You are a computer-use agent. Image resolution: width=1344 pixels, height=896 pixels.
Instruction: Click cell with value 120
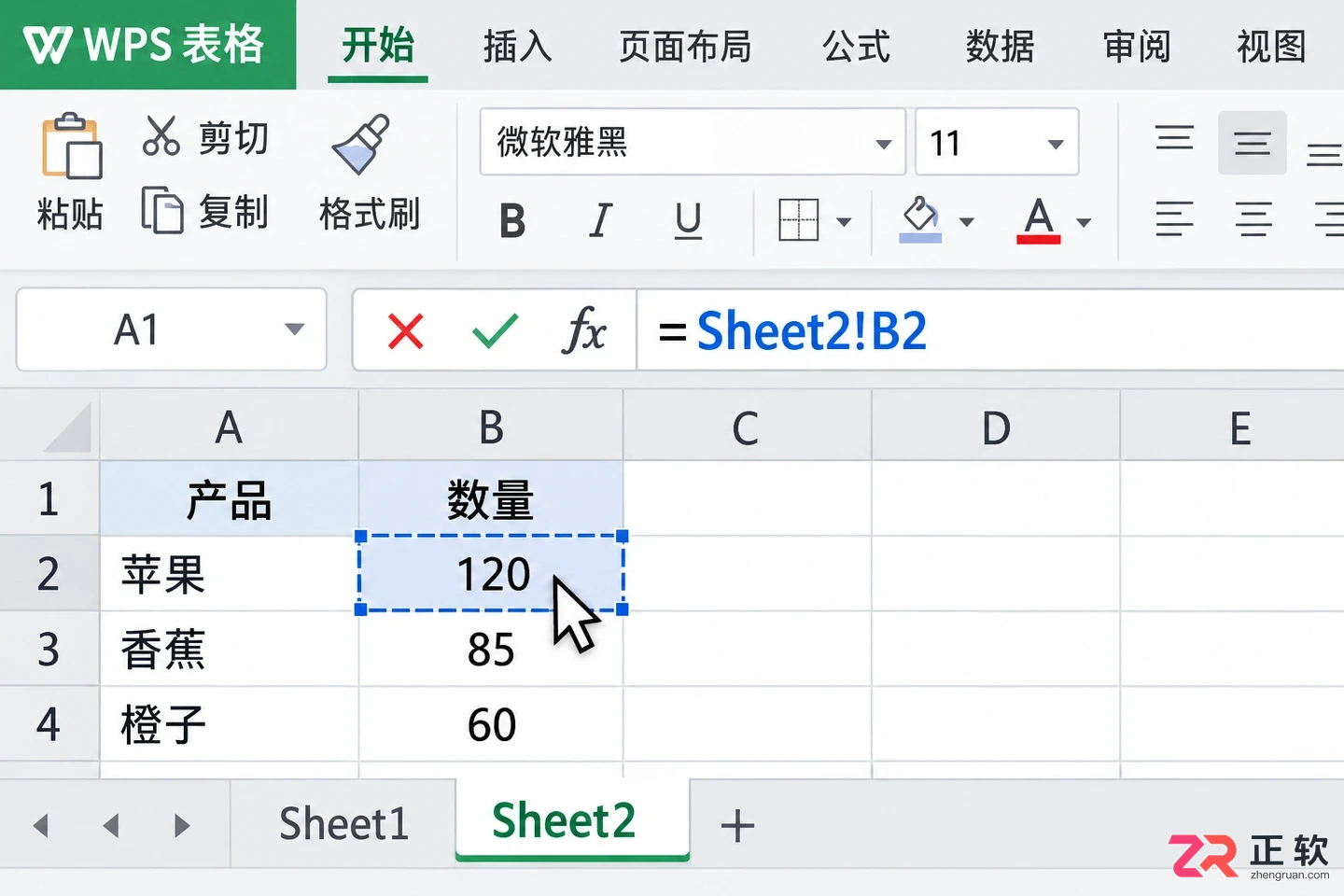(491, 573)
